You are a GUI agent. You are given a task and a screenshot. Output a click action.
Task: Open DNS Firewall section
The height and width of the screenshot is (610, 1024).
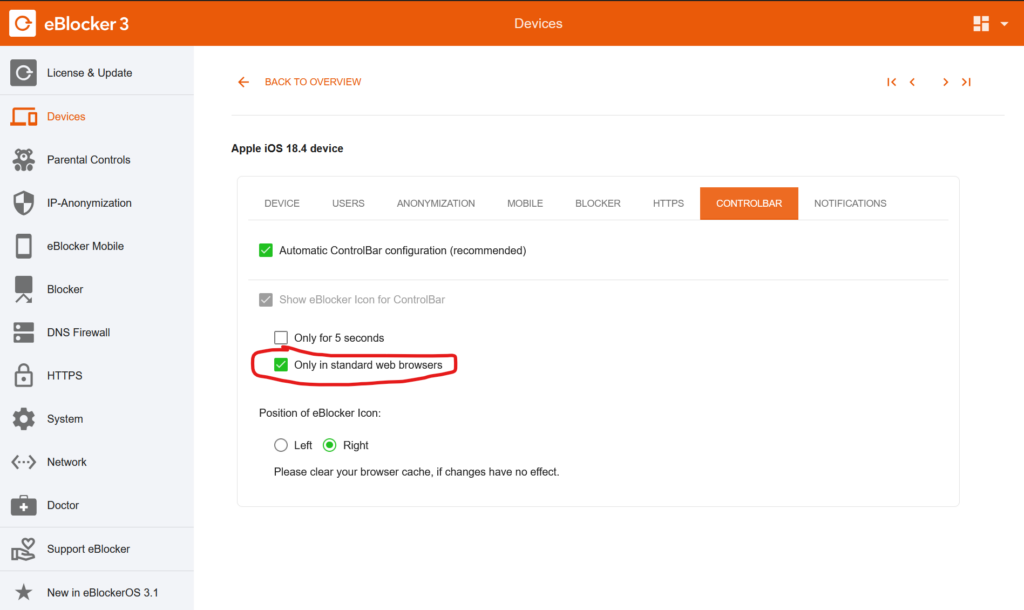click(x=97, y=332)
